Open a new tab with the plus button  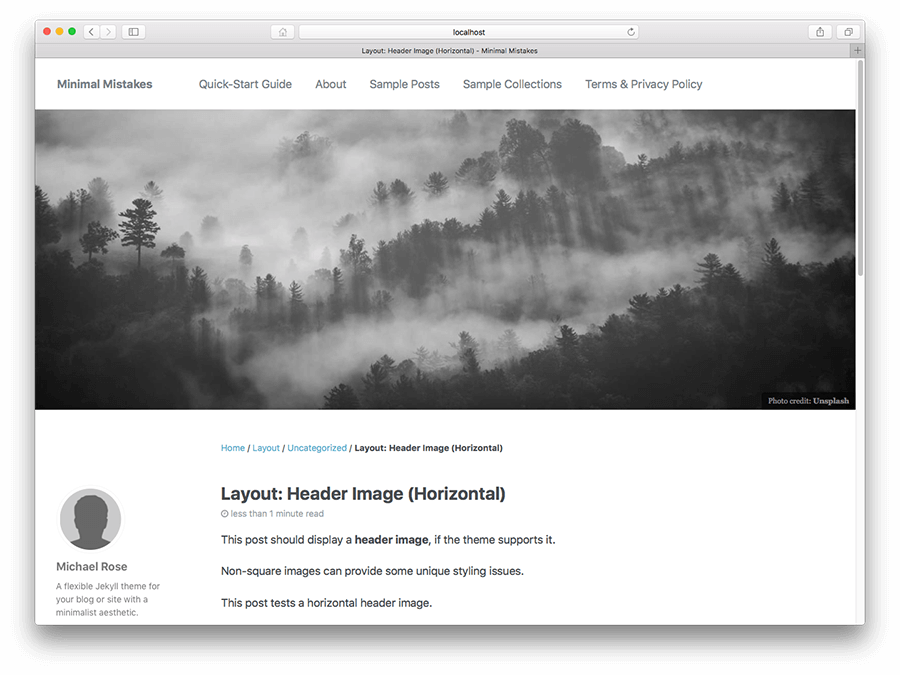pyautogui.click(x=858, y=49)
